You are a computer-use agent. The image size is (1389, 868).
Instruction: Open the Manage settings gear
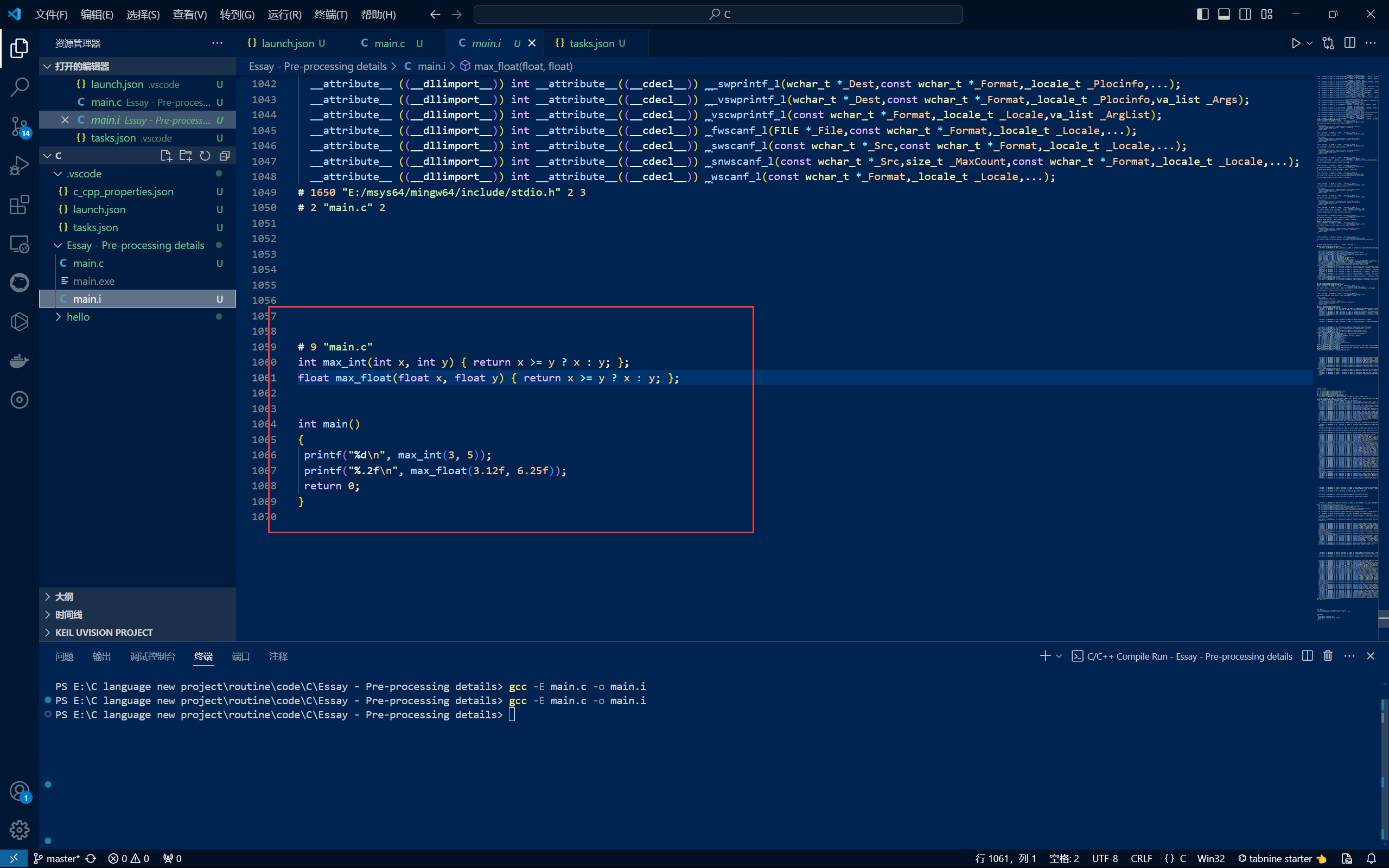coord(19,829)
